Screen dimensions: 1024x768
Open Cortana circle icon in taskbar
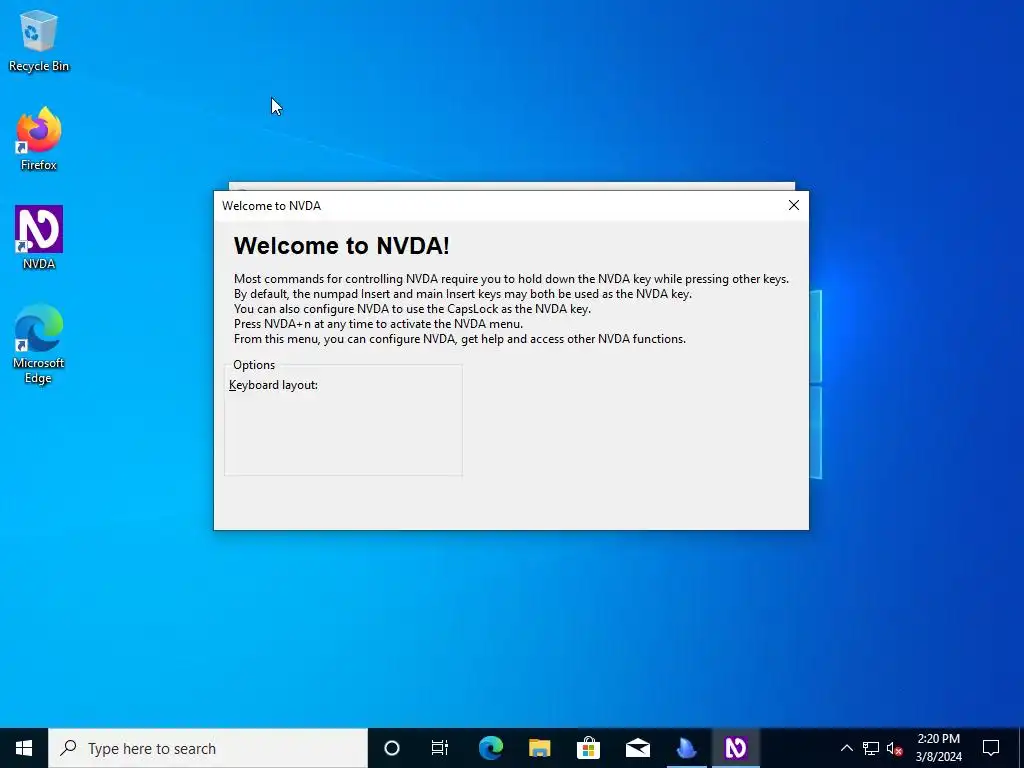(x=391, y=748)
